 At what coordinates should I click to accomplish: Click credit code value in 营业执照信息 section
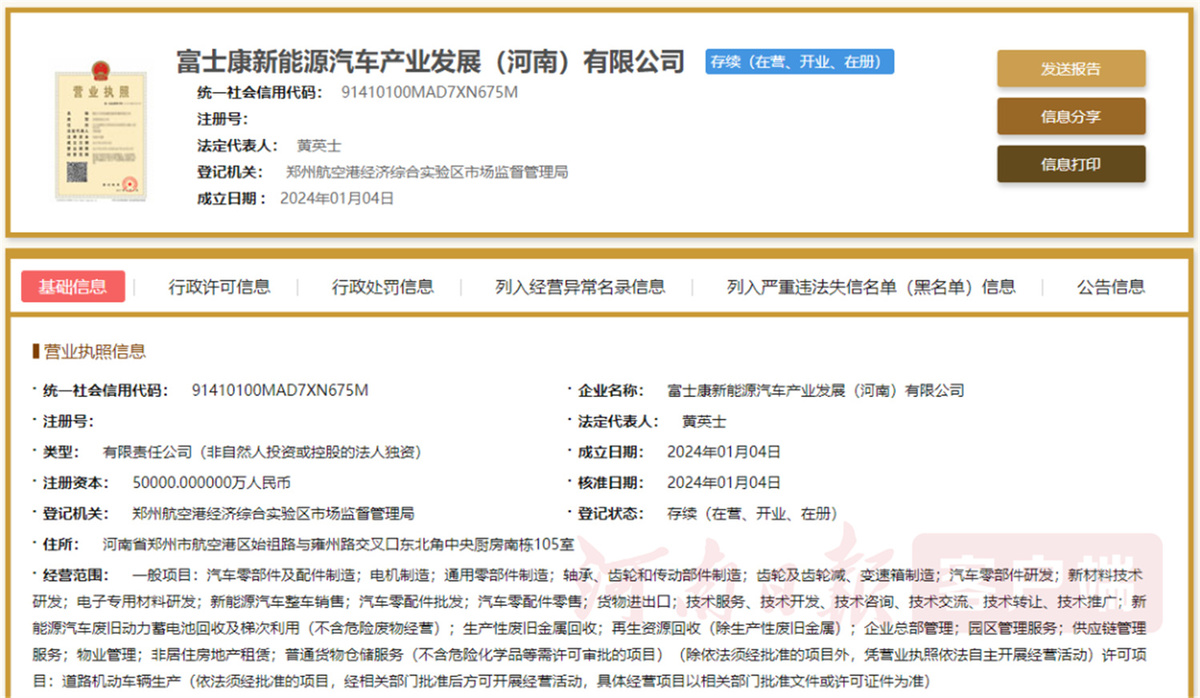tap(280, 390)
